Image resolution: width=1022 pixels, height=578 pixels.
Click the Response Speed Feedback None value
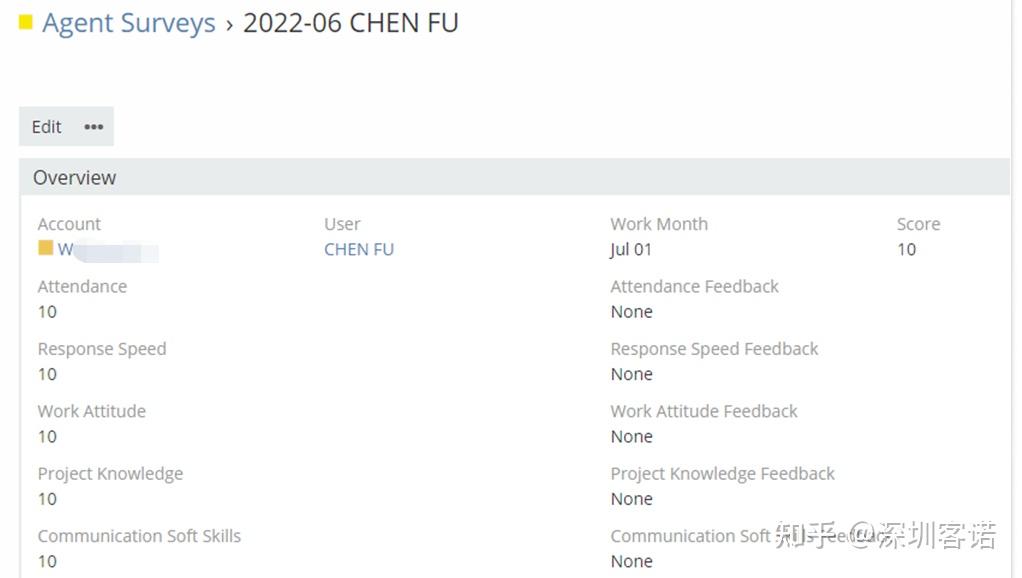[x=631, y=374]
